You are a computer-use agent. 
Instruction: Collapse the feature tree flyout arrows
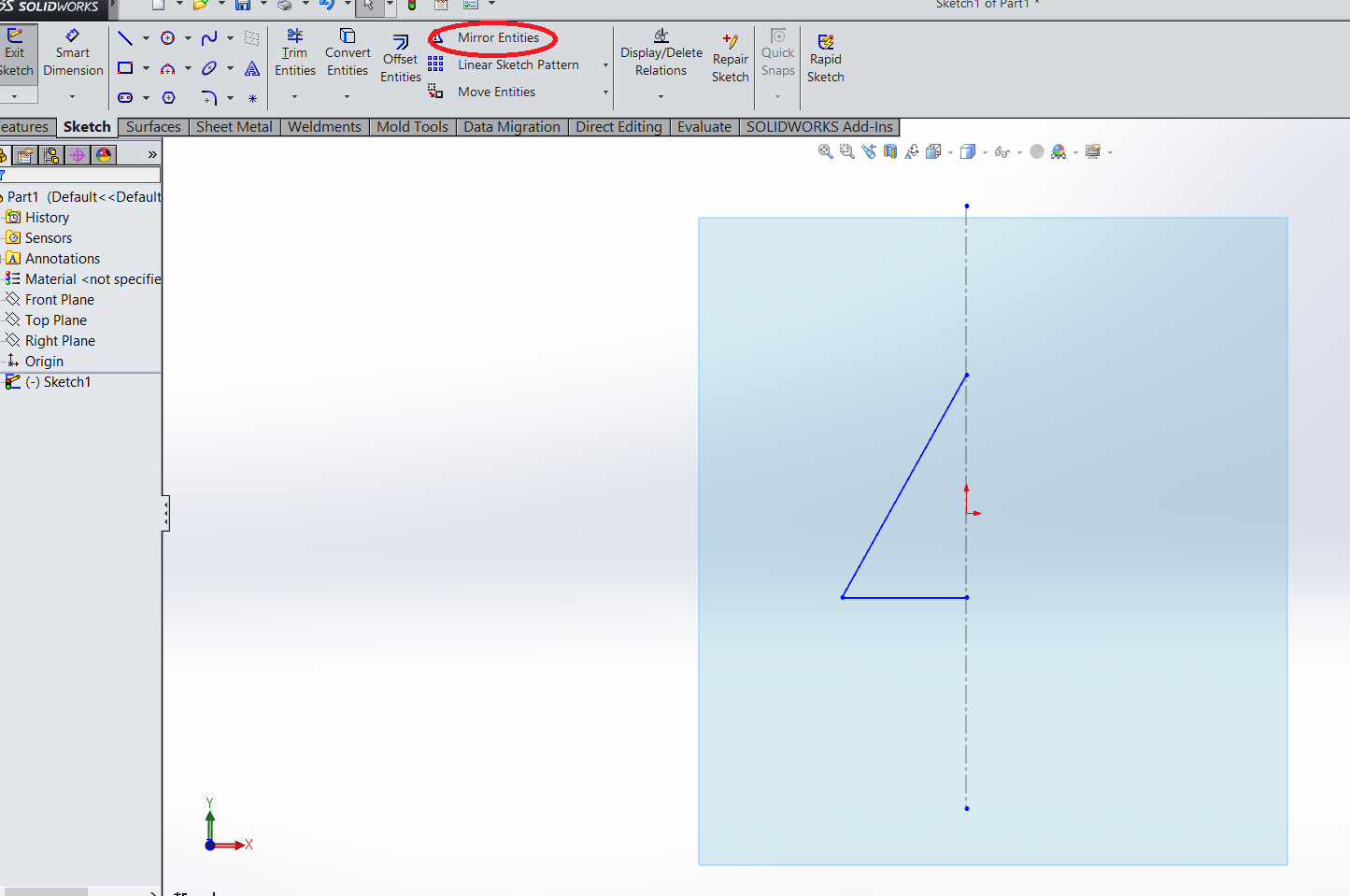150,154
